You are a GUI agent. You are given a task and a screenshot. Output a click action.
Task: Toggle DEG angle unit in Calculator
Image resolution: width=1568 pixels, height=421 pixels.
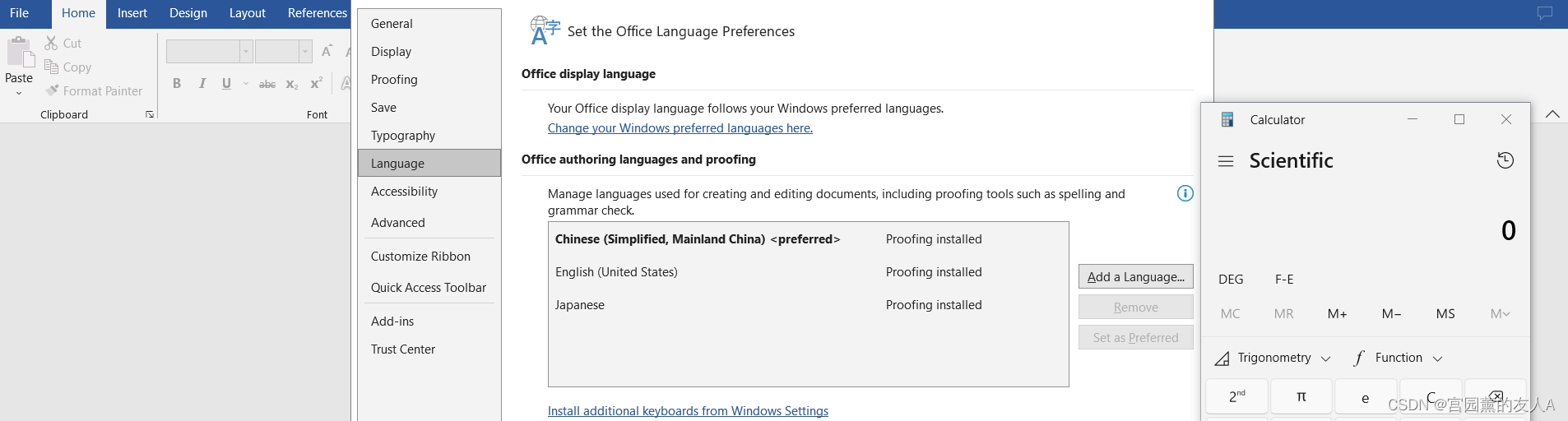[1231, 279]
